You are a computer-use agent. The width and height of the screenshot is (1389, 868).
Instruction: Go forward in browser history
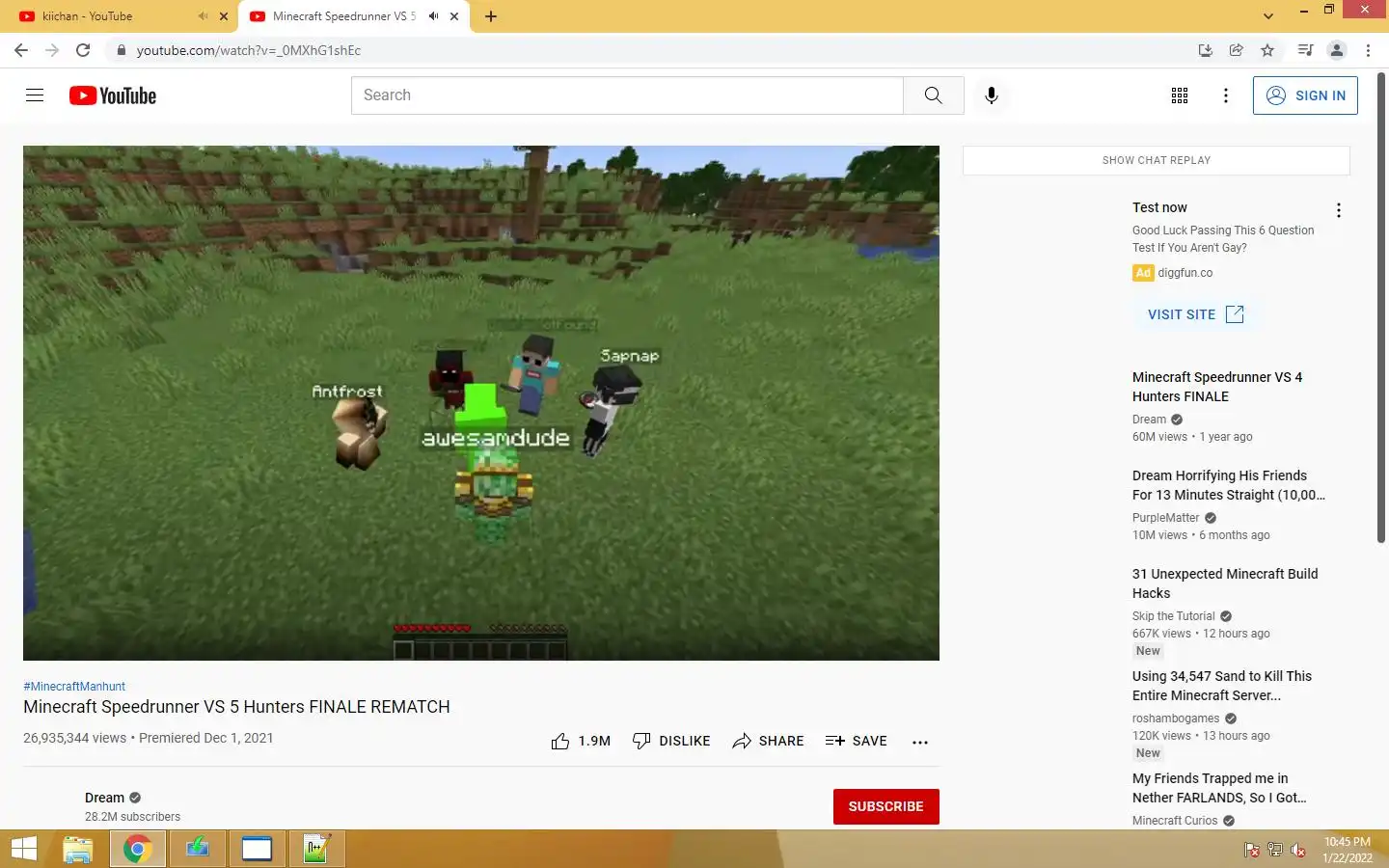pos(52,50)
